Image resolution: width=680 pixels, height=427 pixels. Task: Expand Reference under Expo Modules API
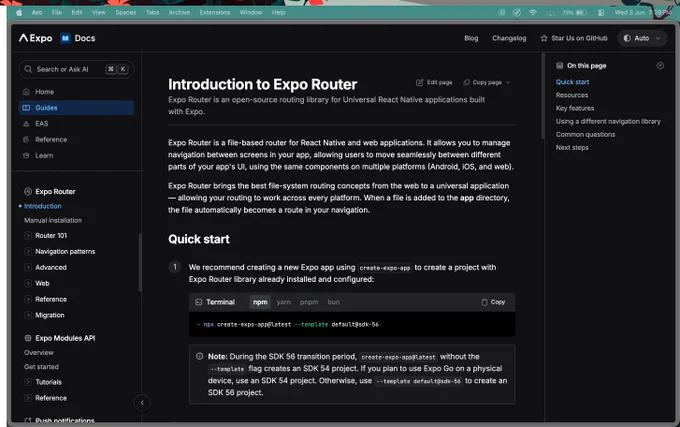[x=51, y=398]
